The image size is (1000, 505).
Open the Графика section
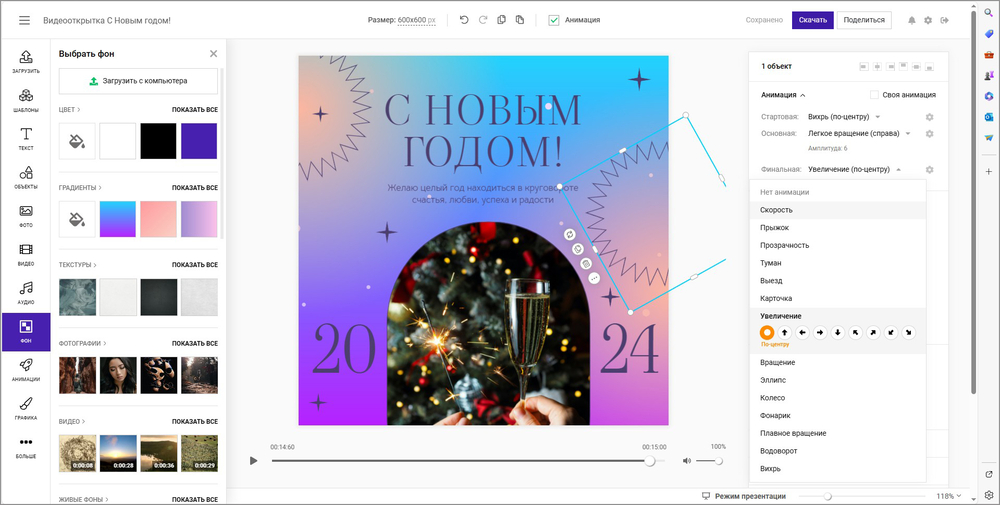(26, 408)
